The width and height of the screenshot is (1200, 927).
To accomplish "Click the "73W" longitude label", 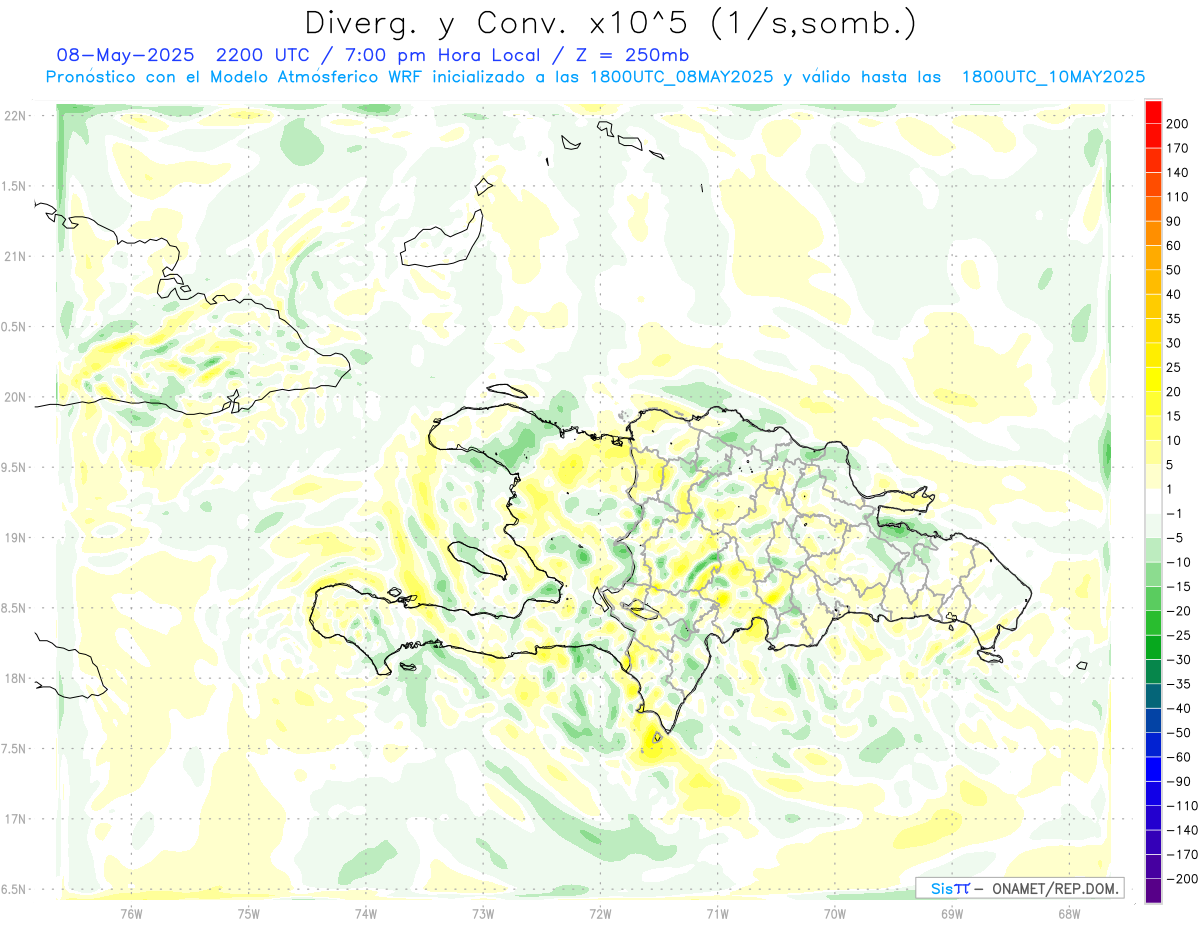I will (483, 913).
